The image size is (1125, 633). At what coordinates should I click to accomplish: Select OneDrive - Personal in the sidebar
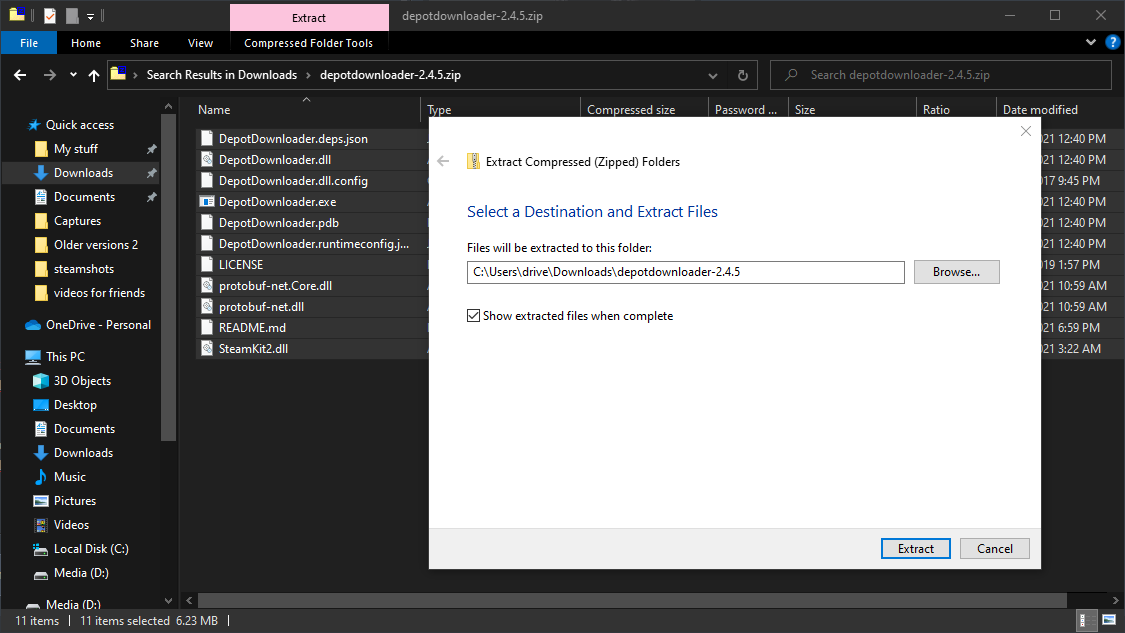pos(98,325)
